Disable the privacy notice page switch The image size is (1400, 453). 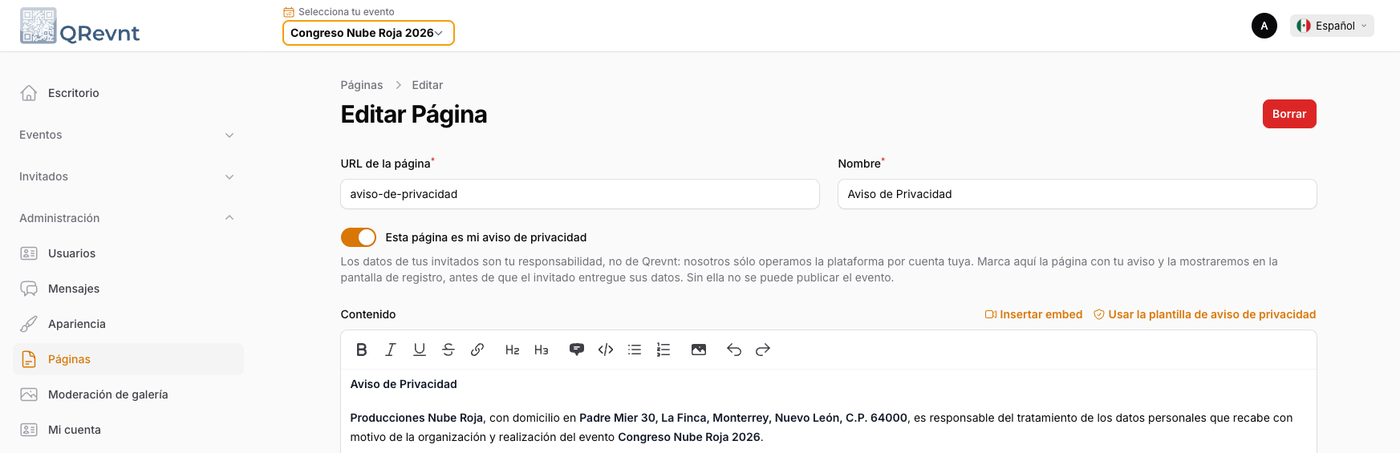pyautogui.click(x=358, y=237)
